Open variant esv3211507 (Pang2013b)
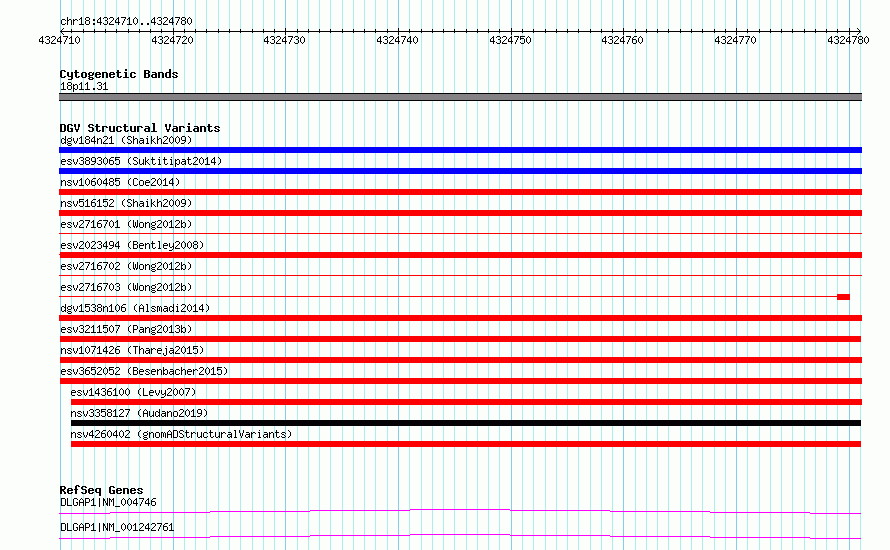The width and height of the screenshot is (890, 550). tap(126, 329)
